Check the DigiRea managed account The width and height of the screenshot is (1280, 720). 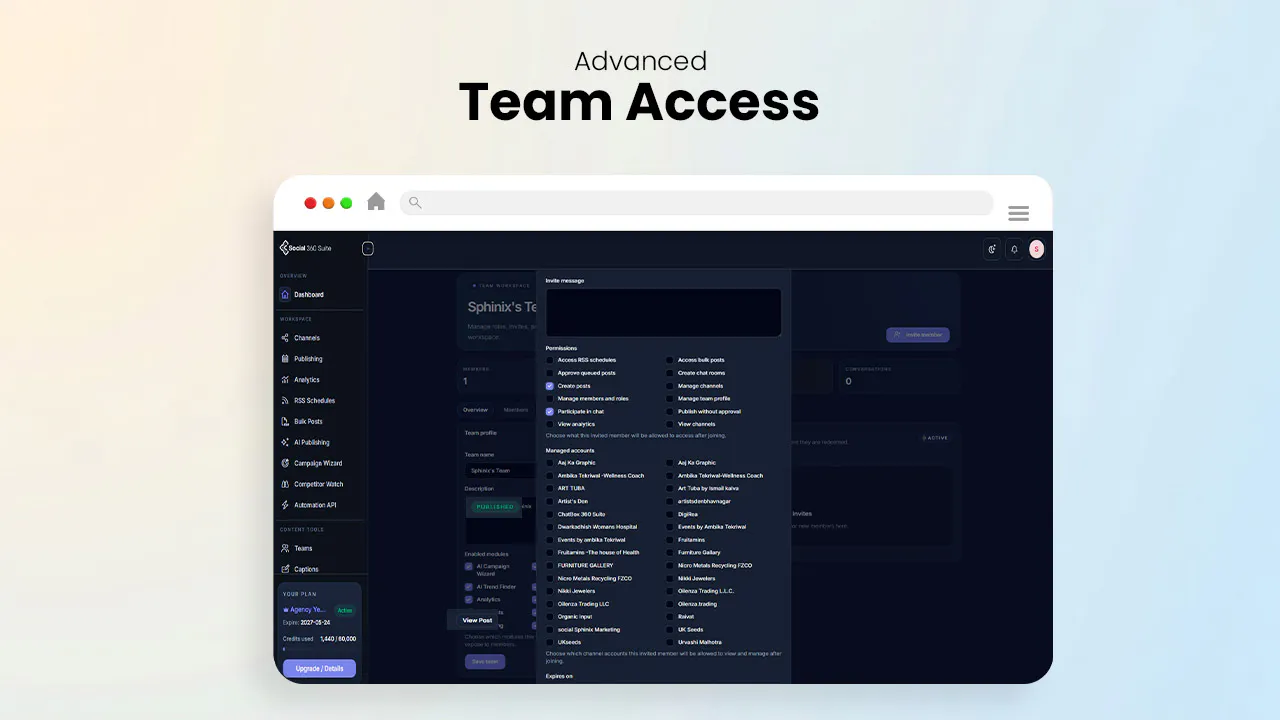(670, 514)
